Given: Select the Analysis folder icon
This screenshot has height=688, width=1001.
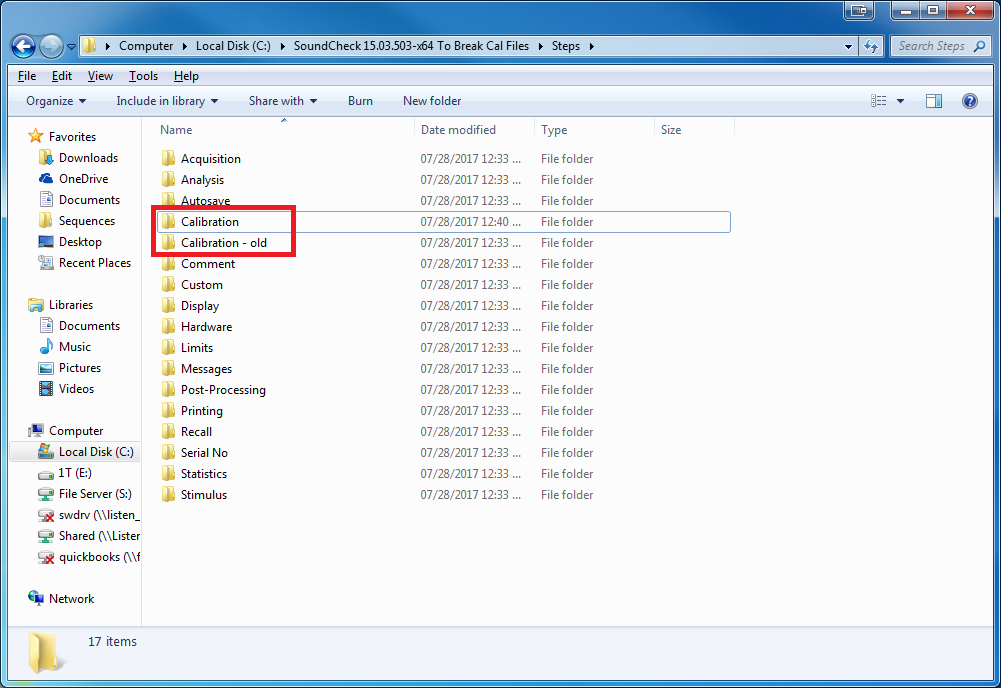Looking at the screenshot, I should pos(169,179).
